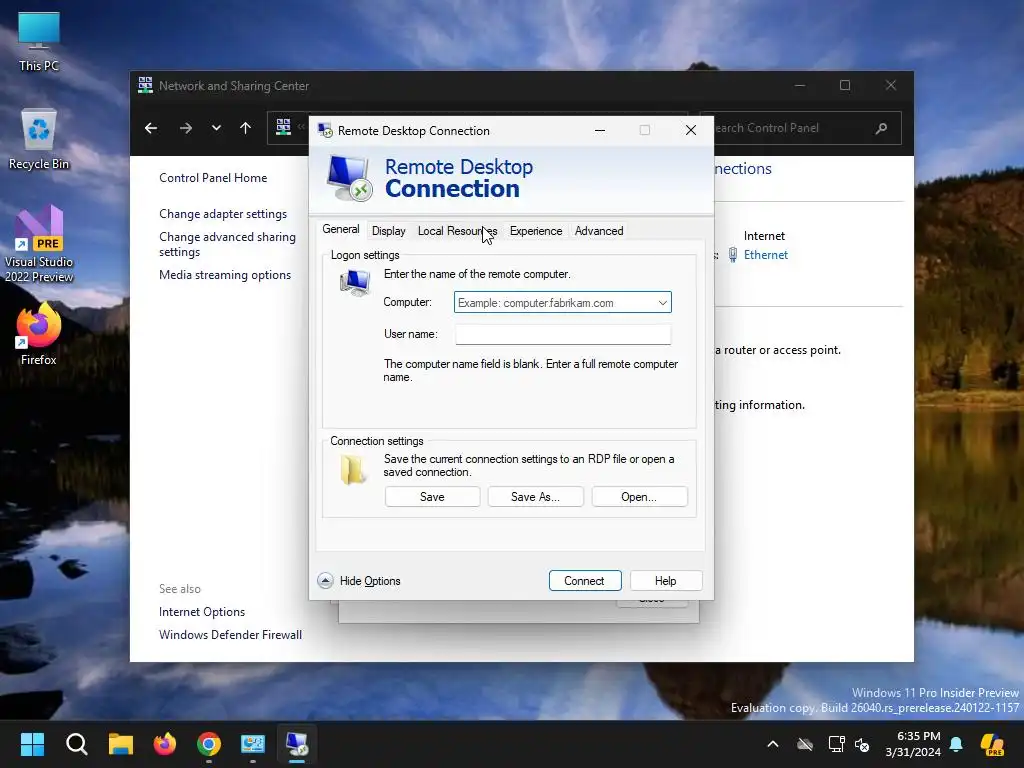Click the Copilot Preview icon in taskbar
This screenshot has height=768, width=1024.
[992, 744]
